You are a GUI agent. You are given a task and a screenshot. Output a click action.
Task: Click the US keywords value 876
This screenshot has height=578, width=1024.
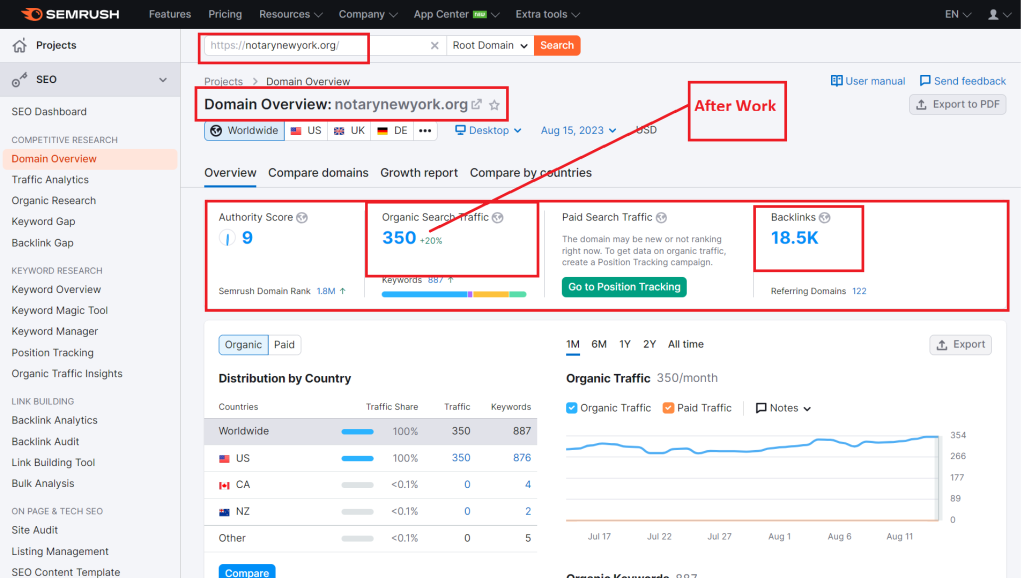(x=522, y=458)
